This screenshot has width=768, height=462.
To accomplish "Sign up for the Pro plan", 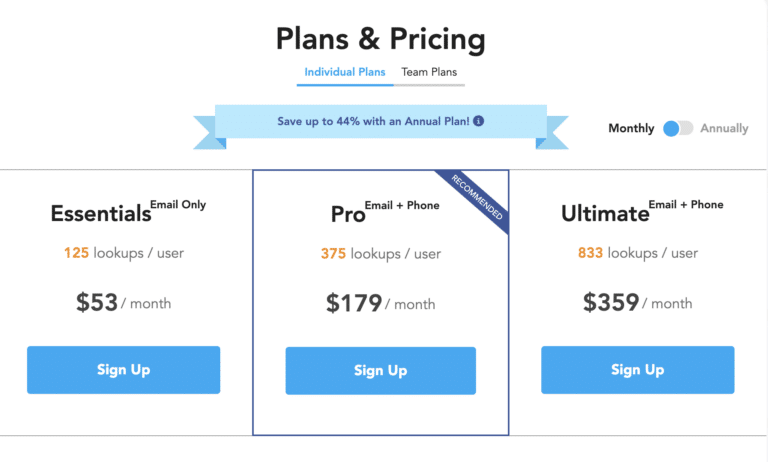I will [x=380, y=371].
